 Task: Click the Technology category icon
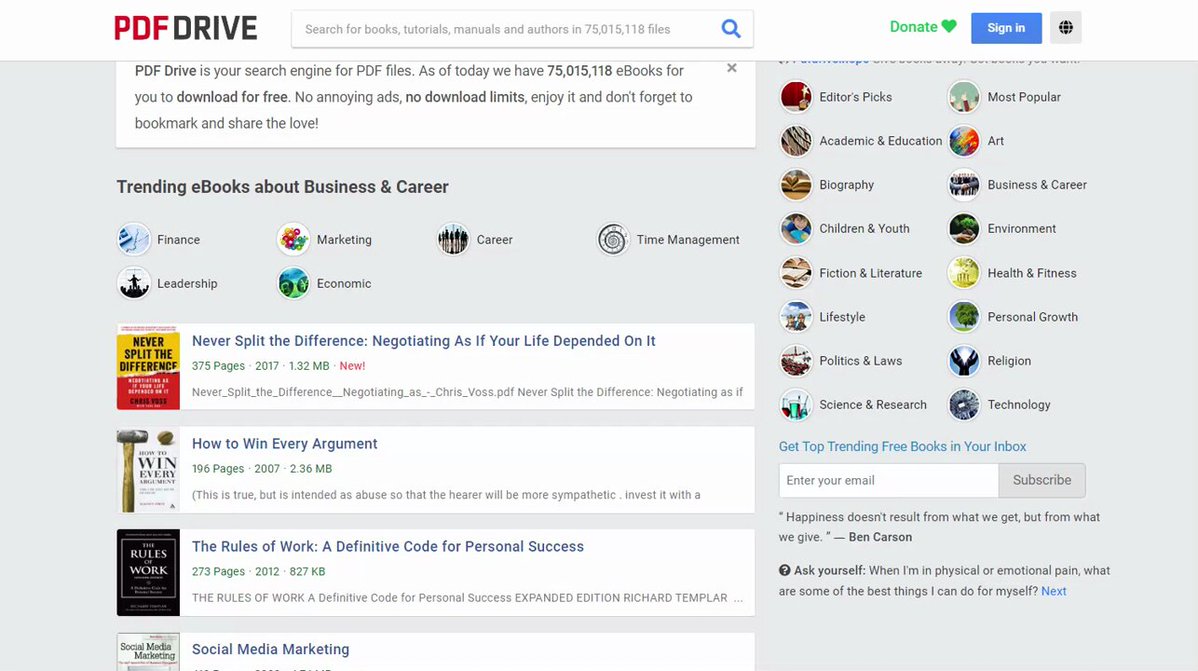coord(964,405)
